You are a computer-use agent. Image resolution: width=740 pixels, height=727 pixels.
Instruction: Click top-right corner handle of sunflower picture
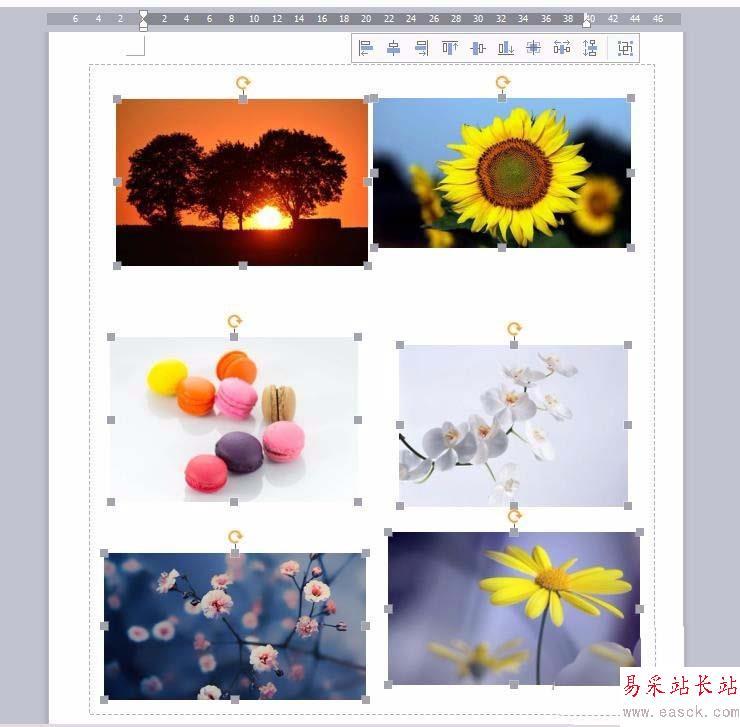(631, 98)
